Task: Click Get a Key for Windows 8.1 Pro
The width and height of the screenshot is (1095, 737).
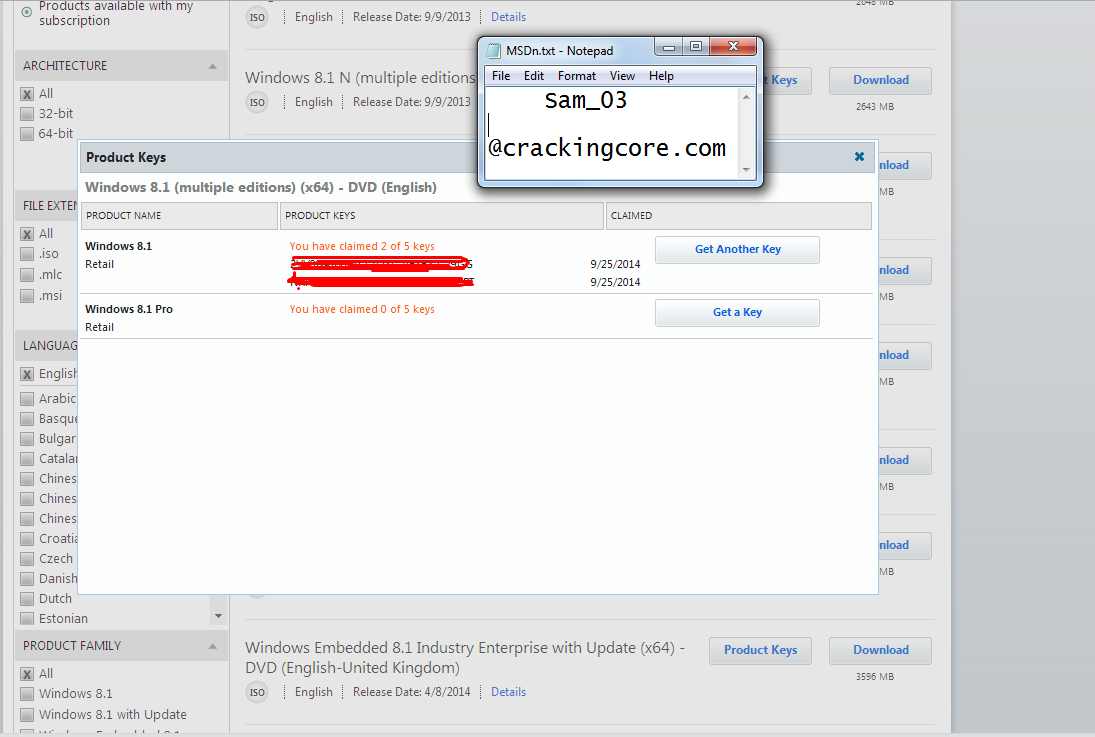Action: (737, 312)
